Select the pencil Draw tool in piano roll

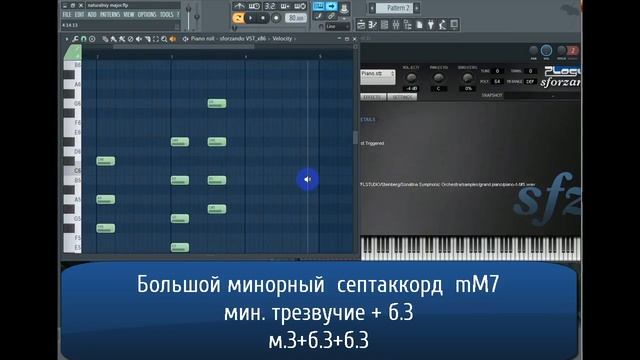coord(105,39)
